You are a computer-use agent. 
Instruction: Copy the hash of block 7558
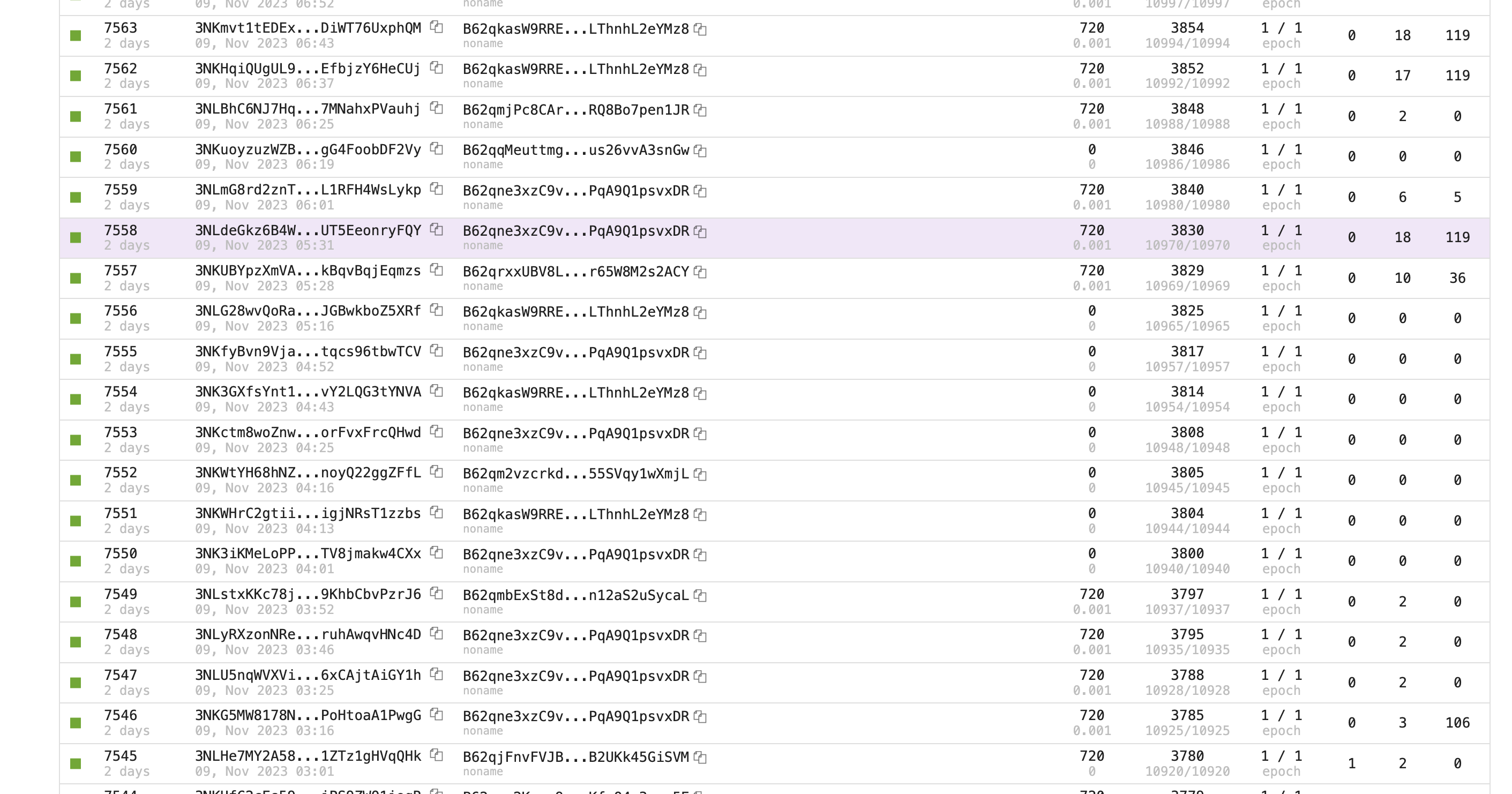pos(436,230)
